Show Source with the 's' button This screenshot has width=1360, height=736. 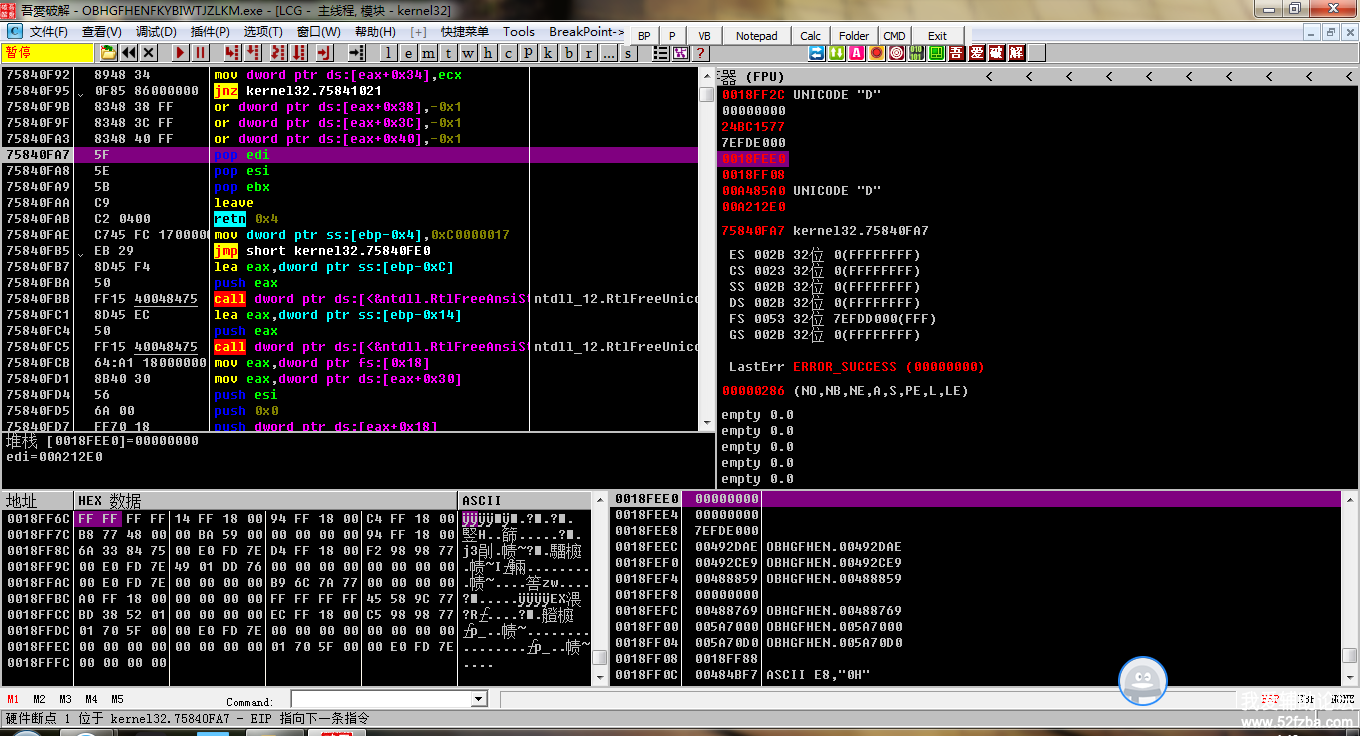628,53
